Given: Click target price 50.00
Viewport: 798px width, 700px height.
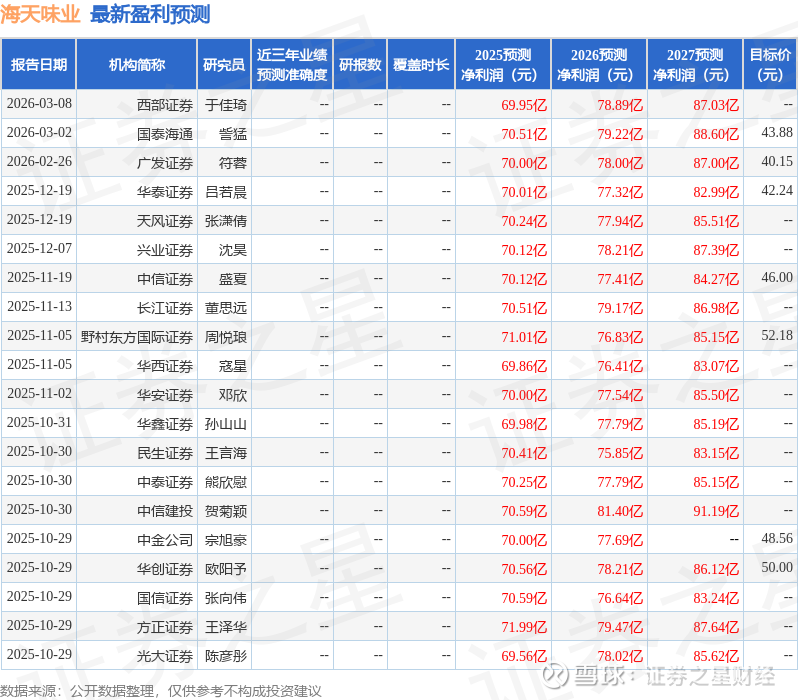Looking at the screenshot, I should pos(777,568).
